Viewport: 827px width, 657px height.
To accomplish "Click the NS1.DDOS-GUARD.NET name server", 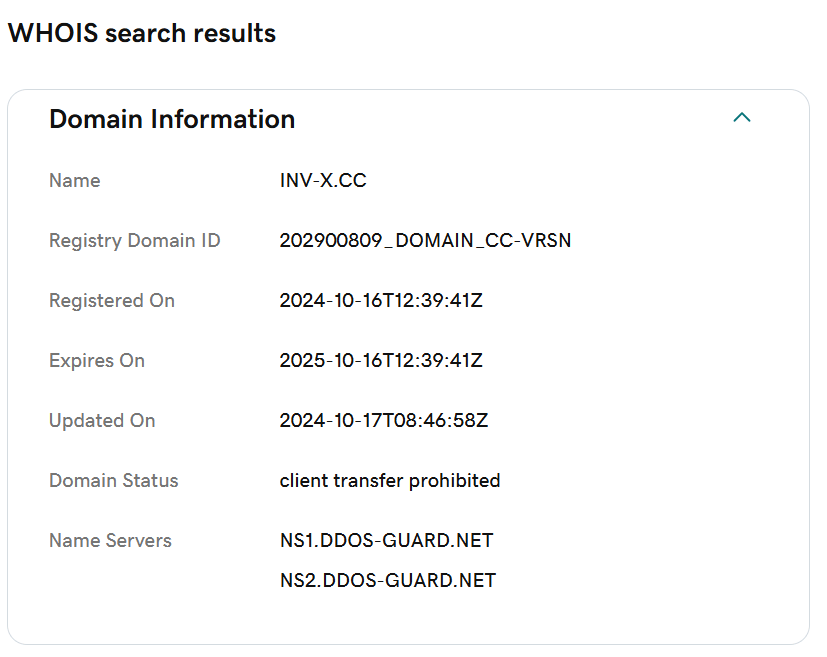I will 387,540.
